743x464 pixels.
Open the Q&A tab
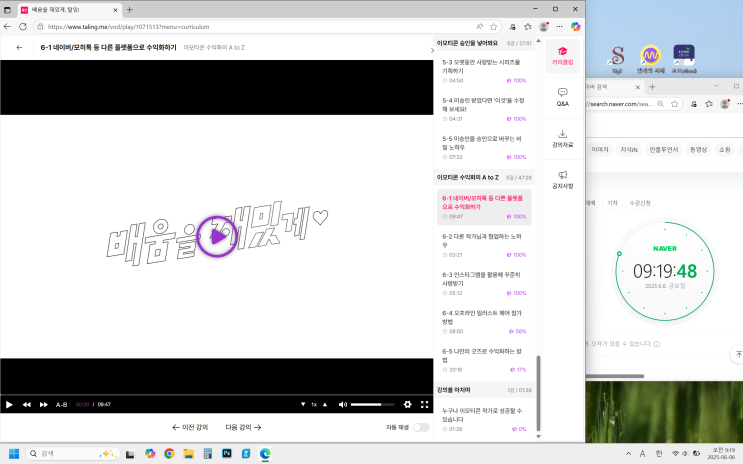tap(562, 97)
